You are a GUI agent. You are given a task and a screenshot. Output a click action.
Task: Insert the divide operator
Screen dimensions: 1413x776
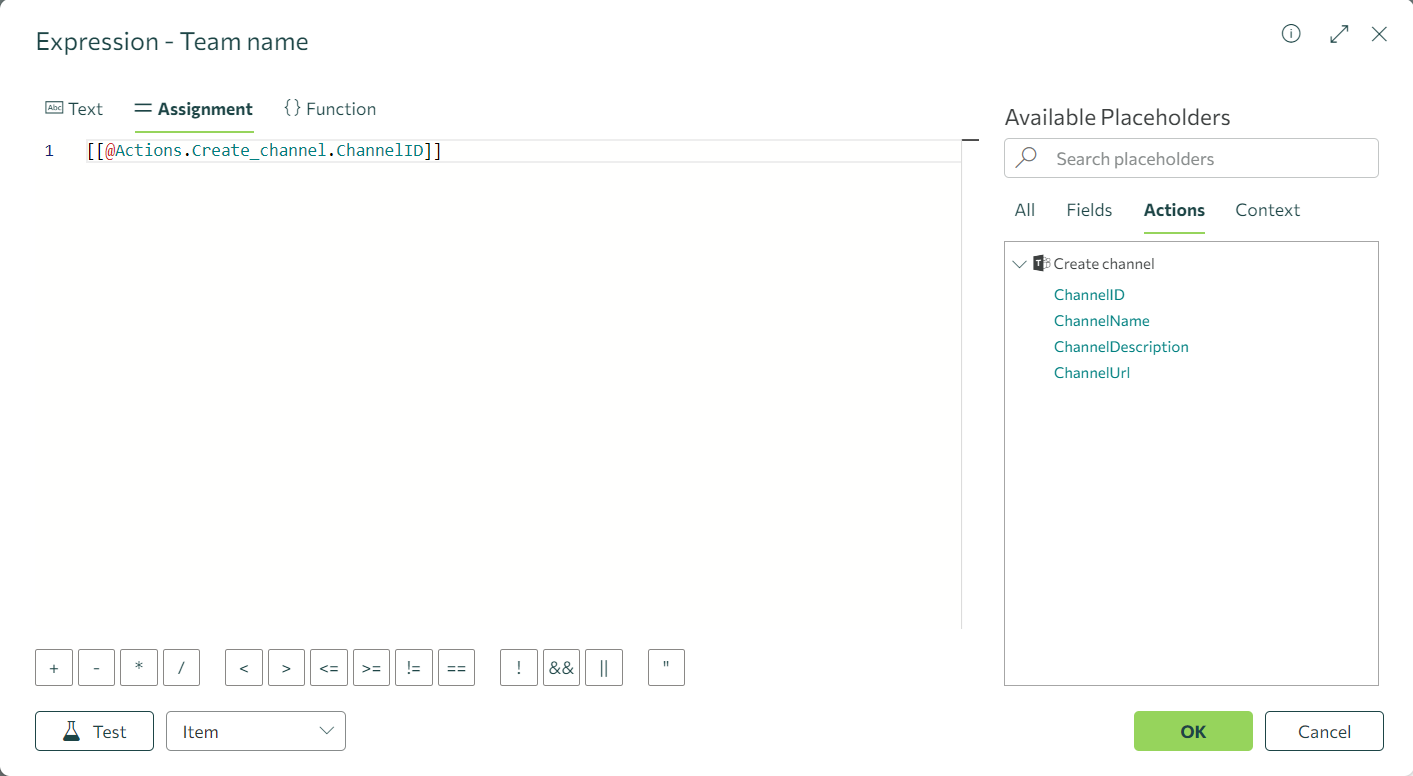pos(181,668)
